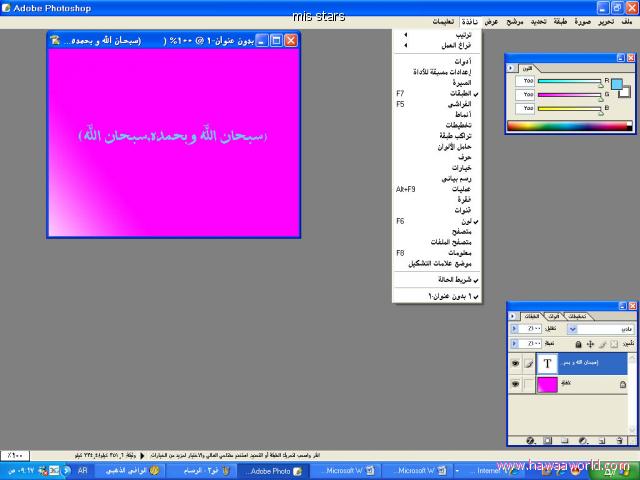Click the foreground blue color swatch
Screen dimensions: 640x480
point(616,84)
